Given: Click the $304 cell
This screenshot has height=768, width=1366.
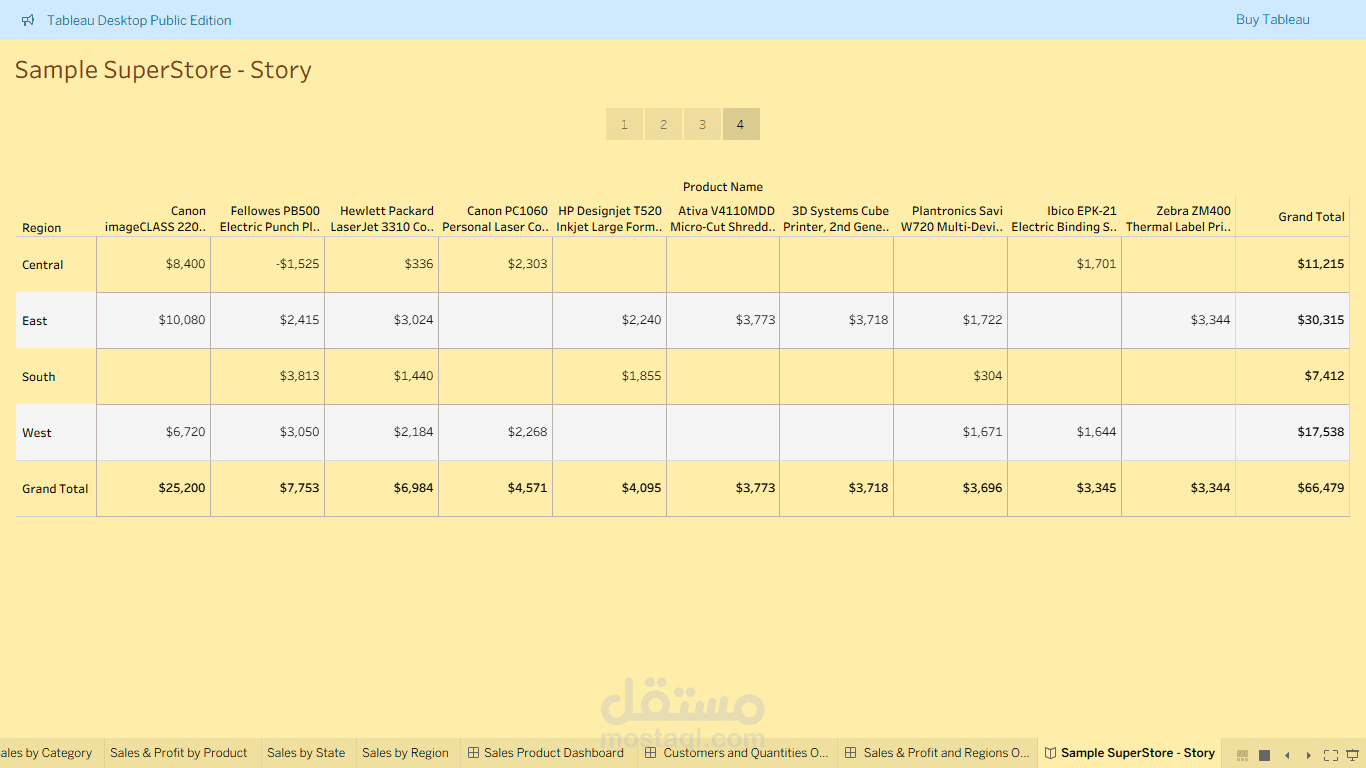Looking at the screenshot, I should click(951, 376).
